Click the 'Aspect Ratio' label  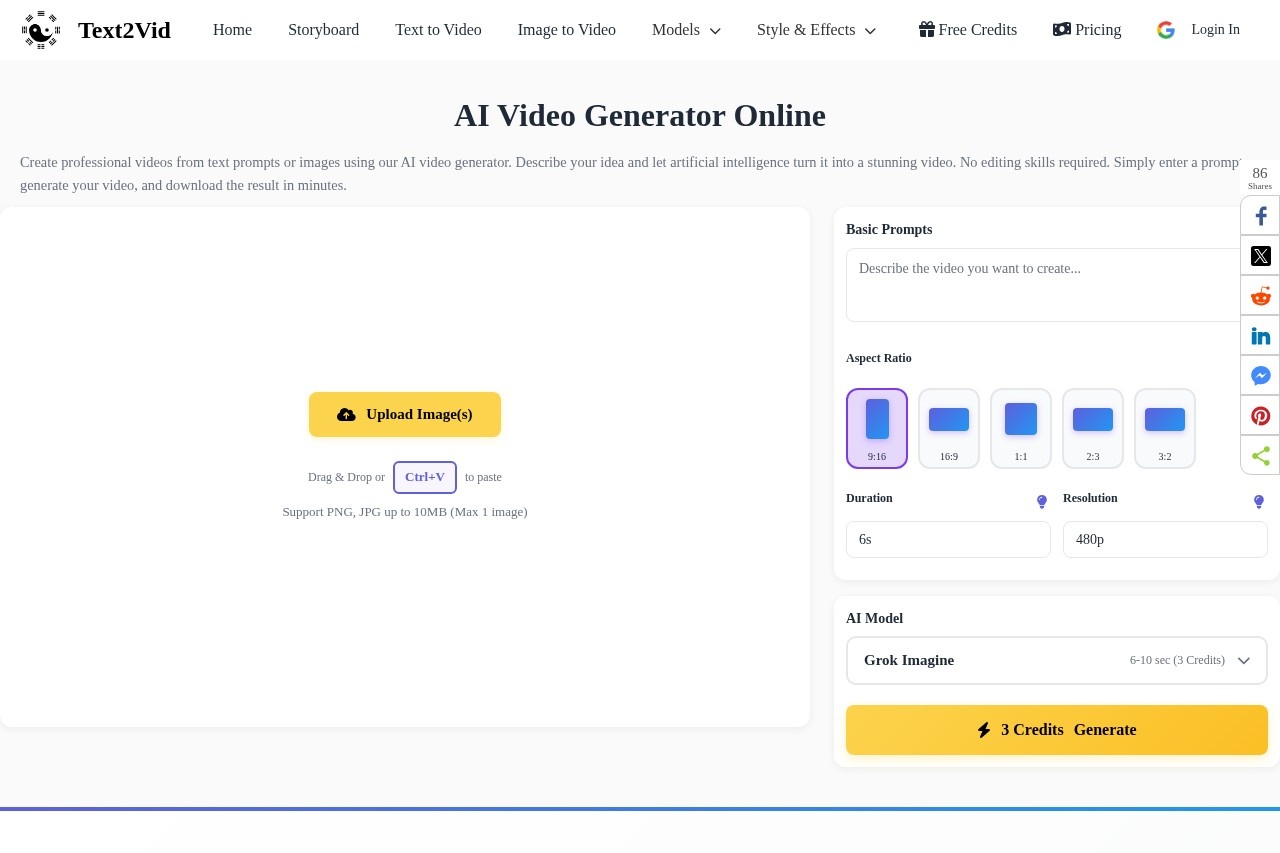(879, 358)
